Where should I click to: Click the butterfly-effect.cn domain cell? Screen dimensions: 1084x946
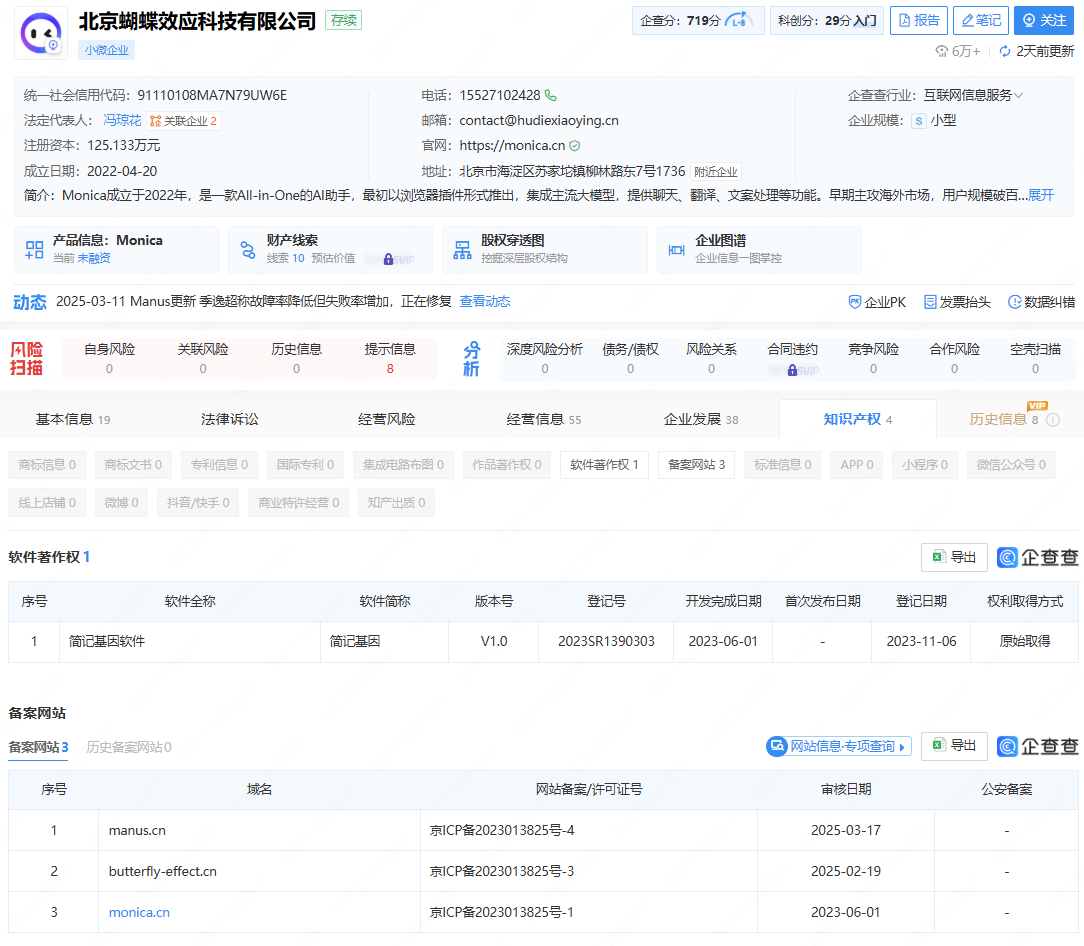(x=259, y=871)
